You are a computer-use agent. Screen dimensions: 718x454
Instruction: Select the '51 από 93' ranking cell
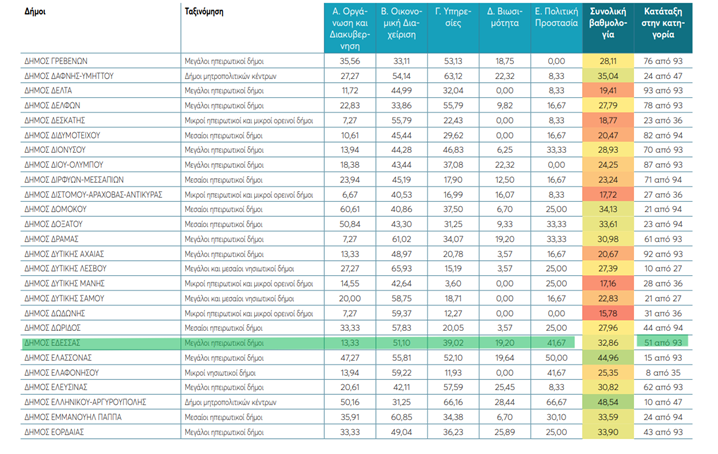coord(662,341)
